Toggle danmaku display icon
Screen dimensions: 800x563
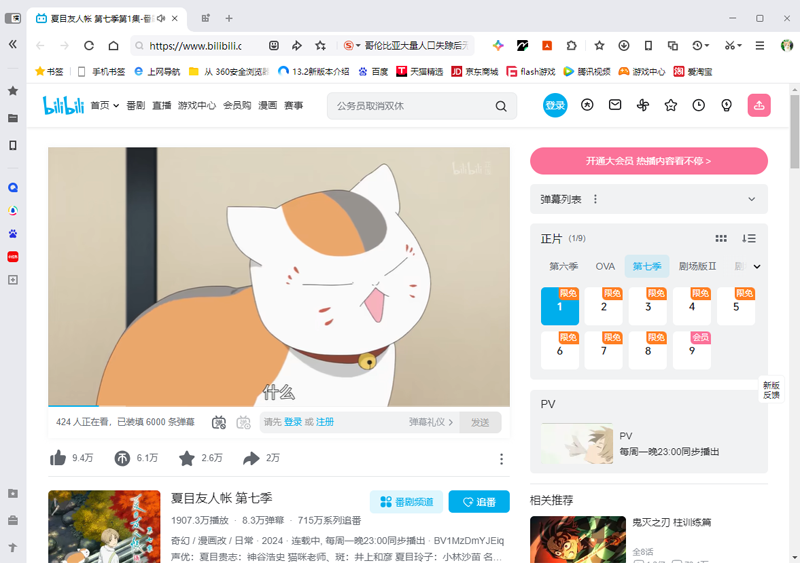pos(219,422)
